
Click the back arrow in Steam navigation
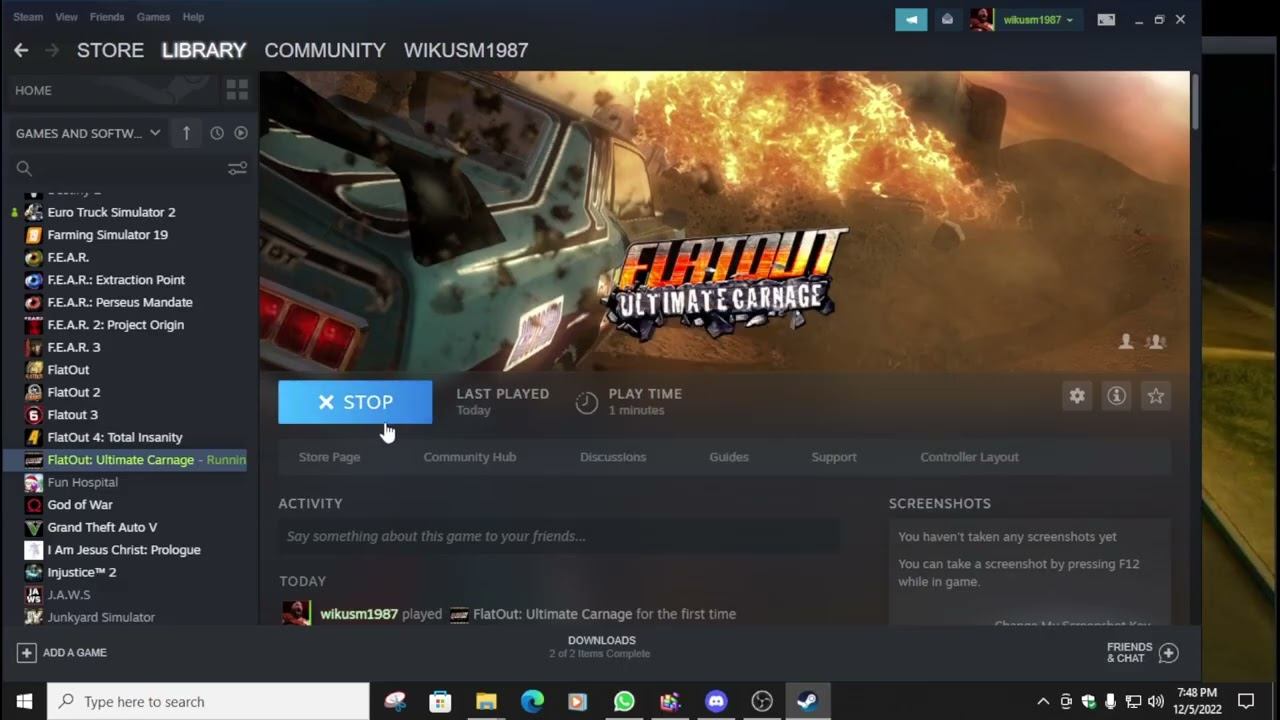[x=21, y=50]
